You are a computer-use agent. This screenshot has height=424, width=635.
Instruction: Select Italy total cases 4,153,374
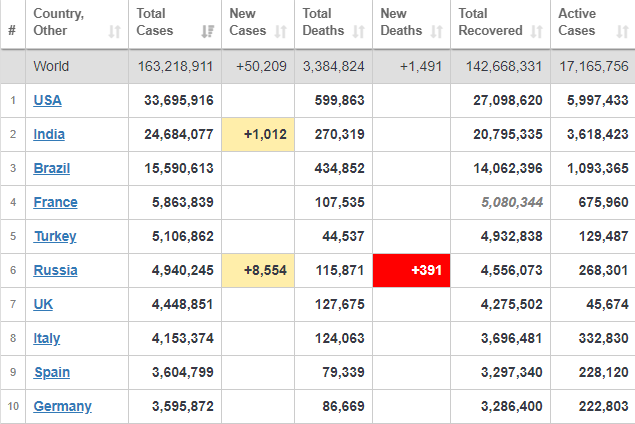point(183,338)
